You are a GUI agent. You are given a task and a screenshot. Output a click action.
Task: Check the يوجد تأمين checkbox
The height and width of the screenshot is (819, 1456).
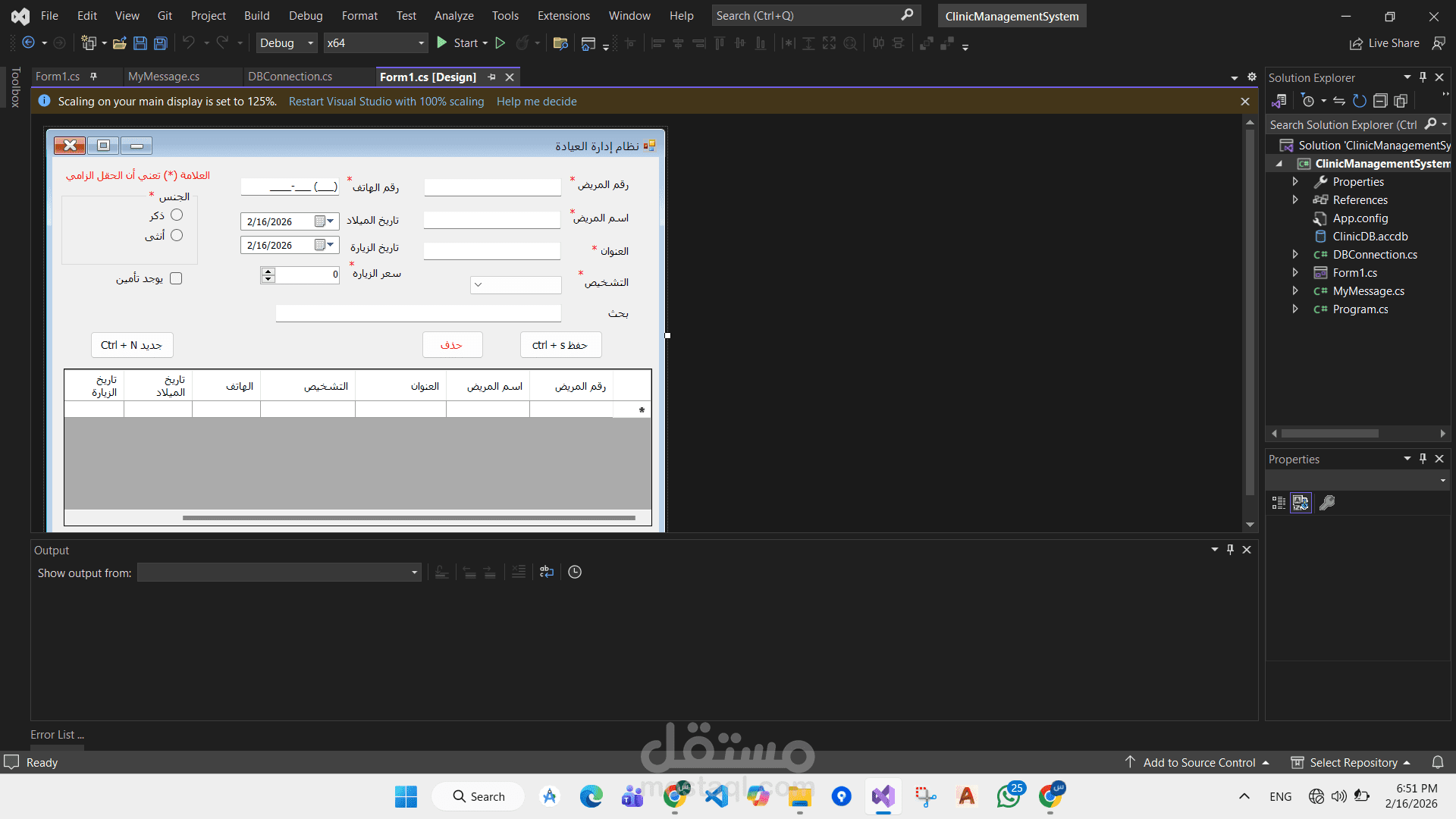[x=176, y=278]
